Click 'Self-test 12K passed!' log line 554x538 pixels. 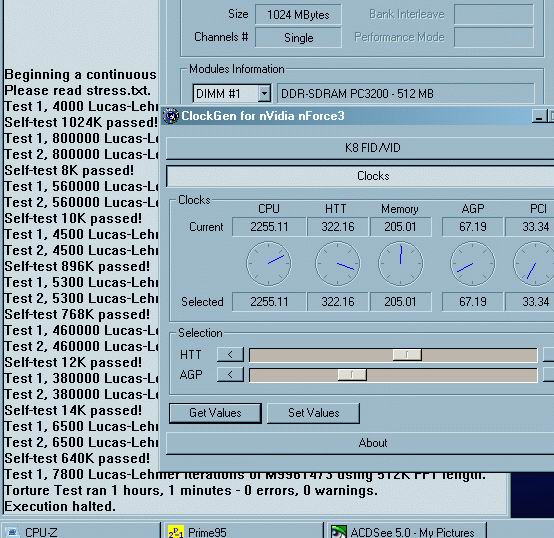(x=73, y=362)
